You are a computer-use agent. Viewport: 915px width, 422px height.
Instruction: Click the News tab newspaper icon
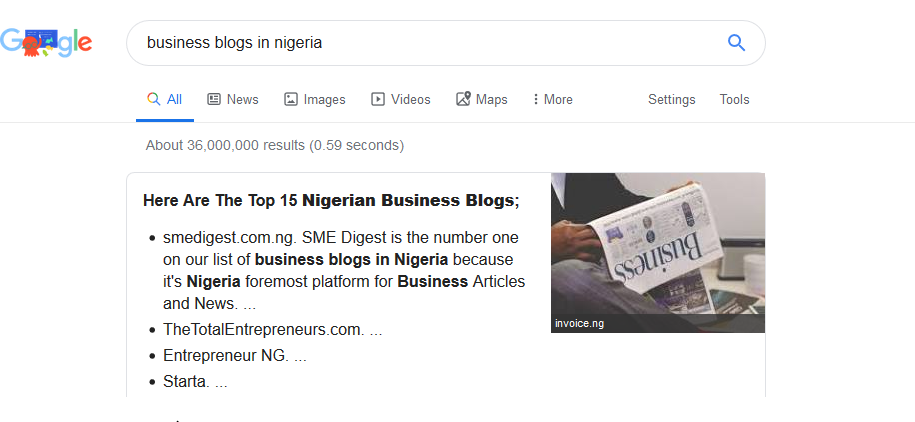[214, 99]
